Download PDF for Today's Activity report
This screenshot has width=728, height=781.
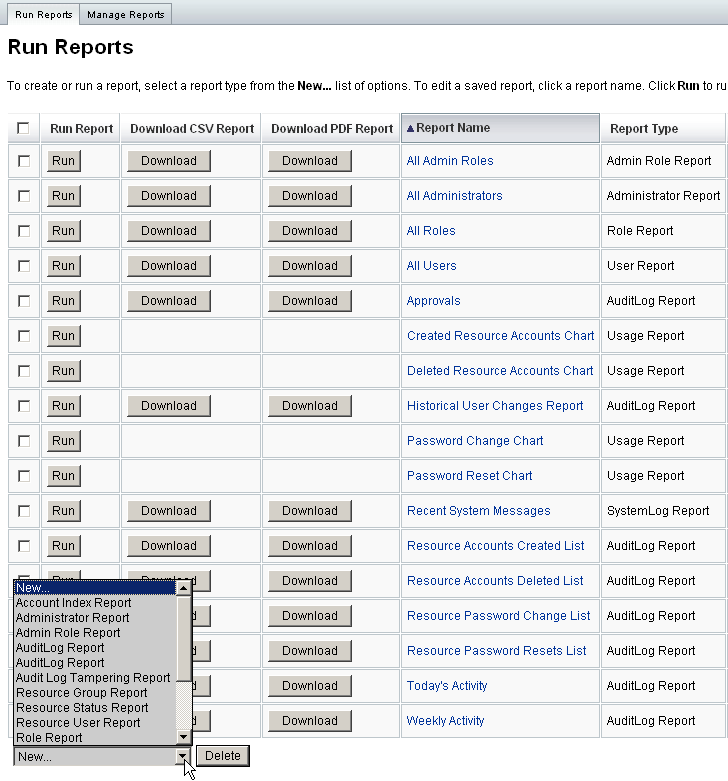tap(310, 686)
